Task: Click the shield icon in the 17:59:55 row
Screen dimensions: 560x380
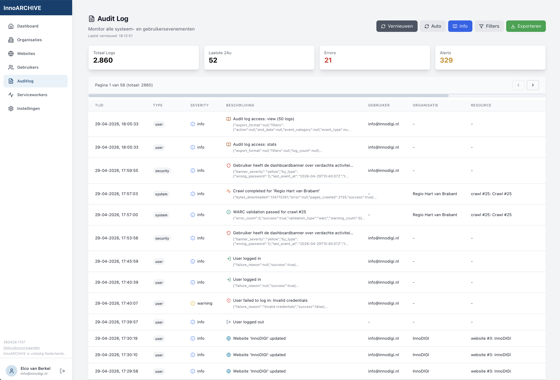Action: coord(229,165)
